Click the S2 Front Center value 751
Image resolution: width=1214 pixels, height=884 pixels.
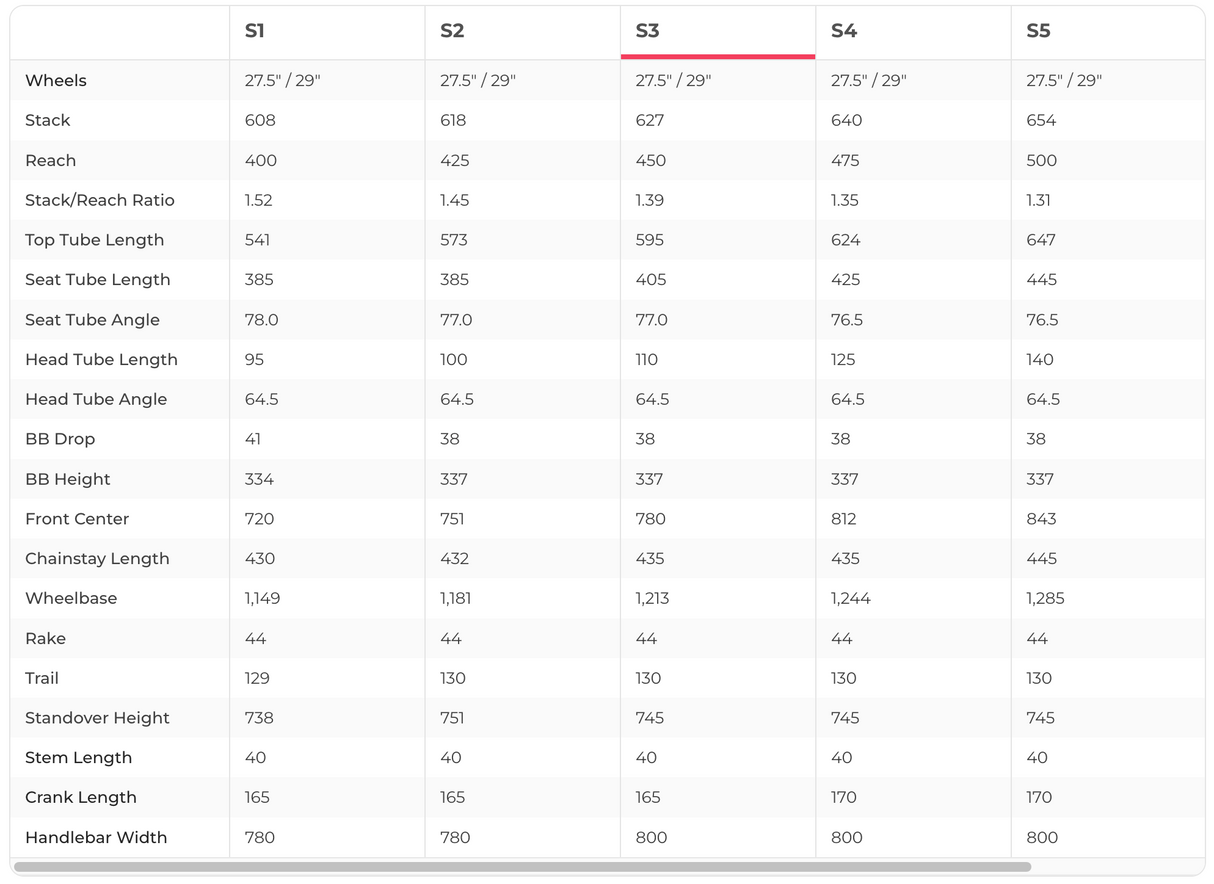[x=454, y=519]
